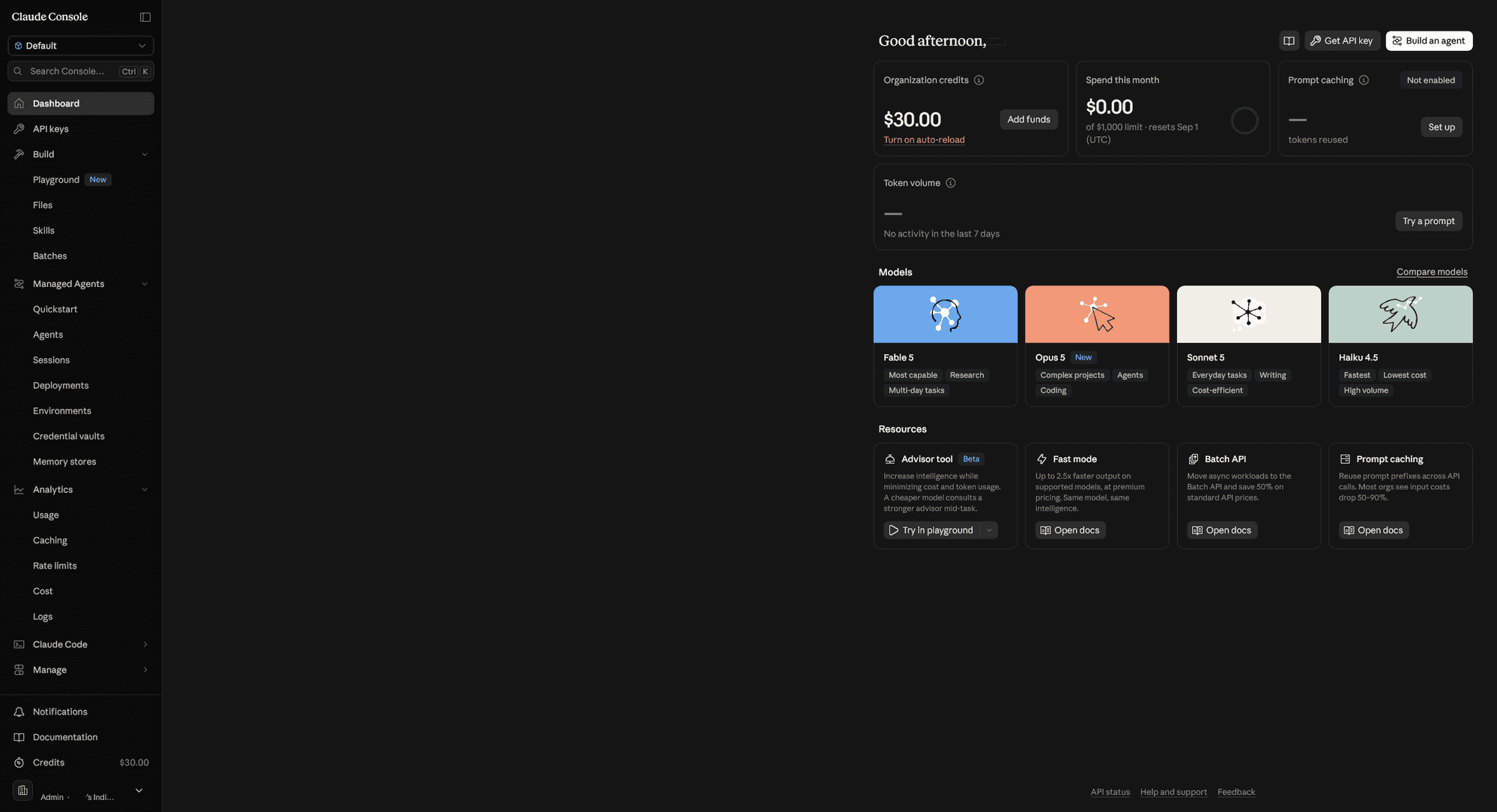The image size is (1497, 812).
Task: Open the Opus 5 model thumbnail
Action: point(1097,314)
